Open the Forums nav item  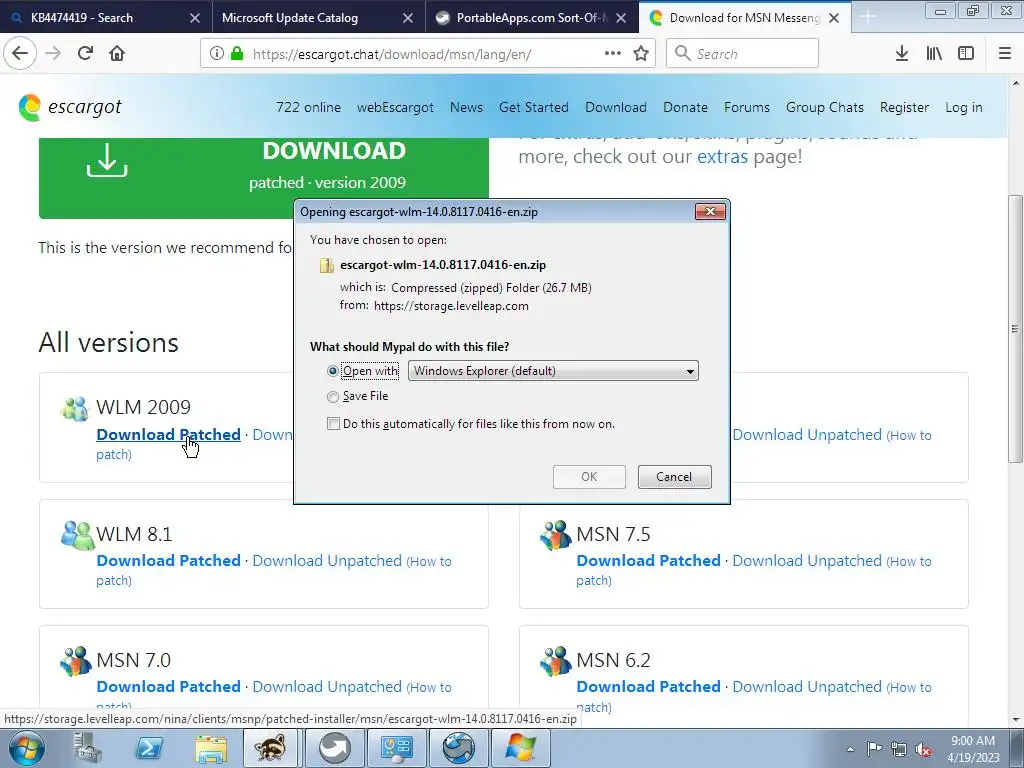(746, 107)
